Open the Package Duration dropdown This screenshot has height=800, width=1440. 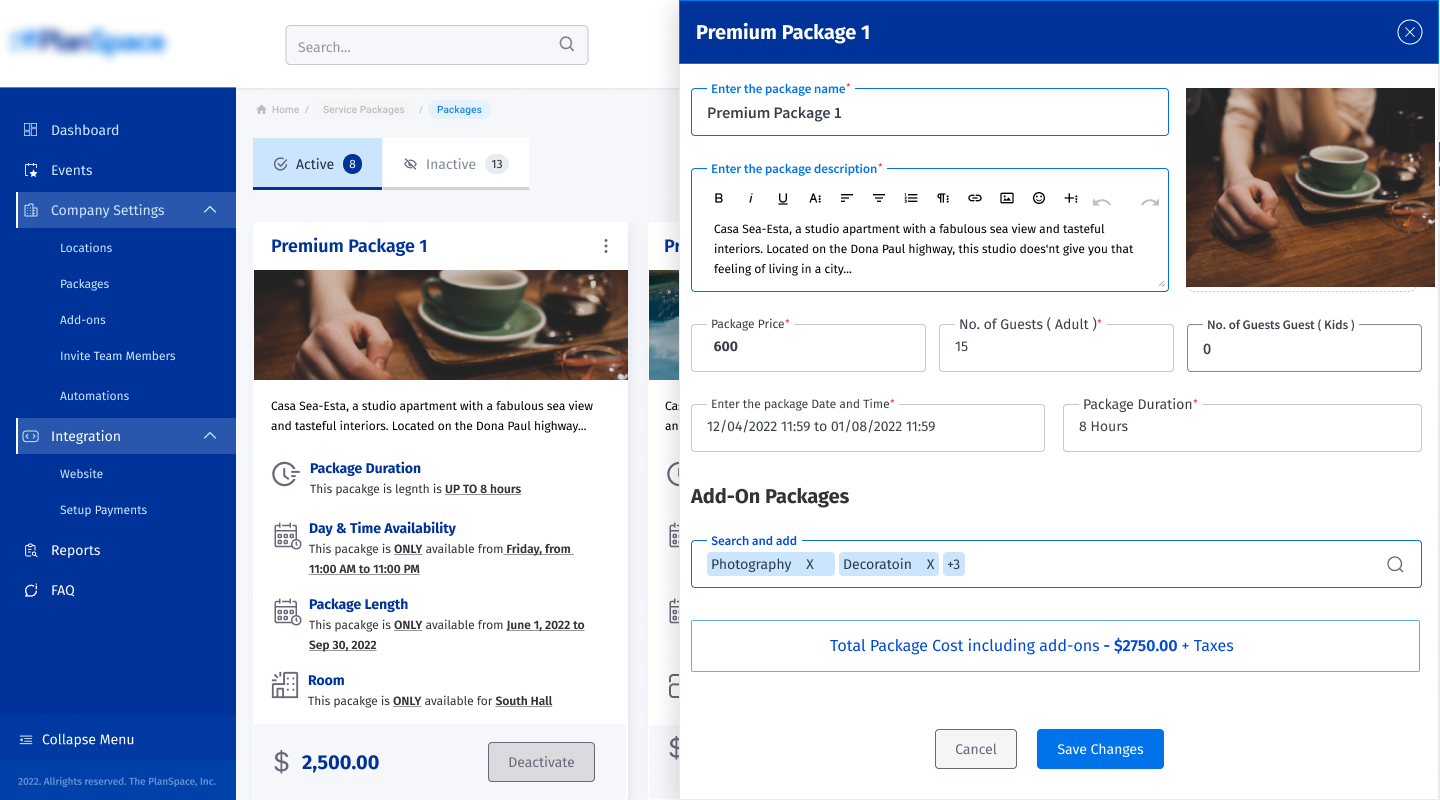click(x=1241, y=427)
